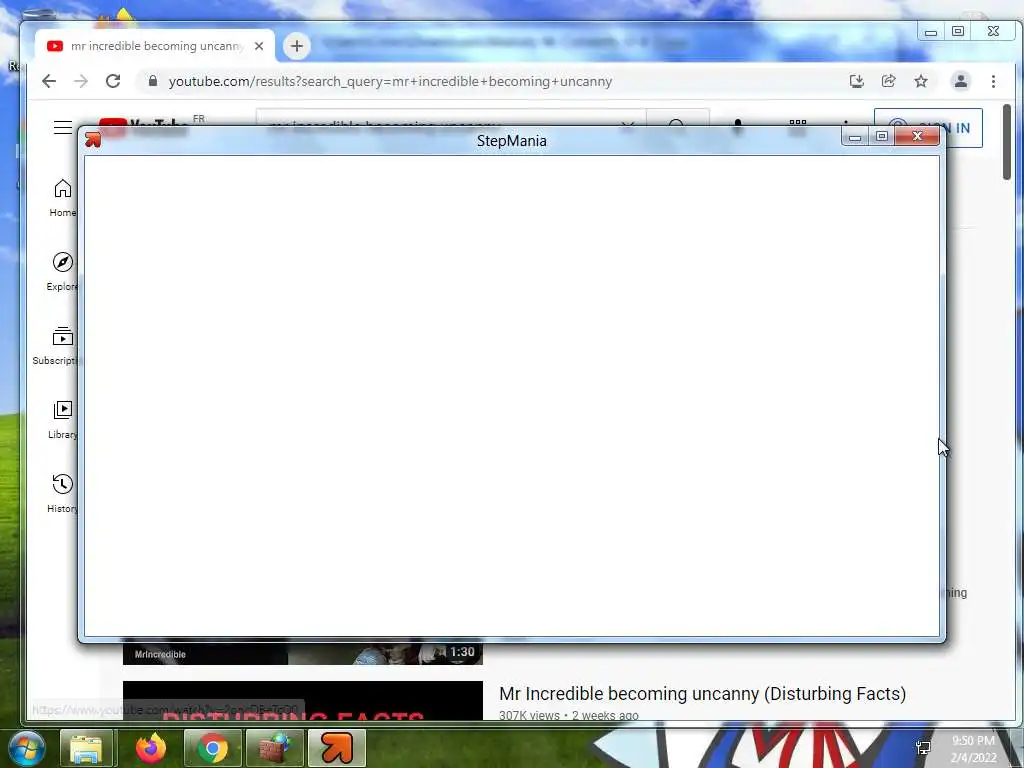
Task: Click the lock icon in address bar
Action: coord(153,81)
